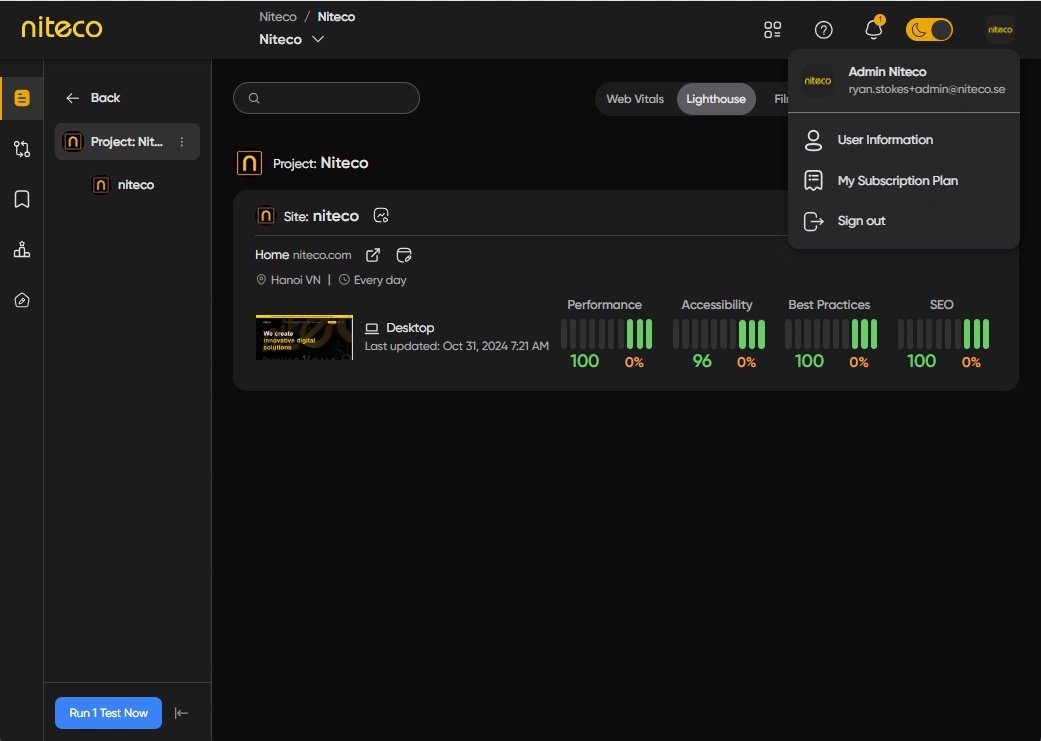This screenshot has width=1041, height=741.
Task: Open the apps grid icon in header
Action: [772, 30]
